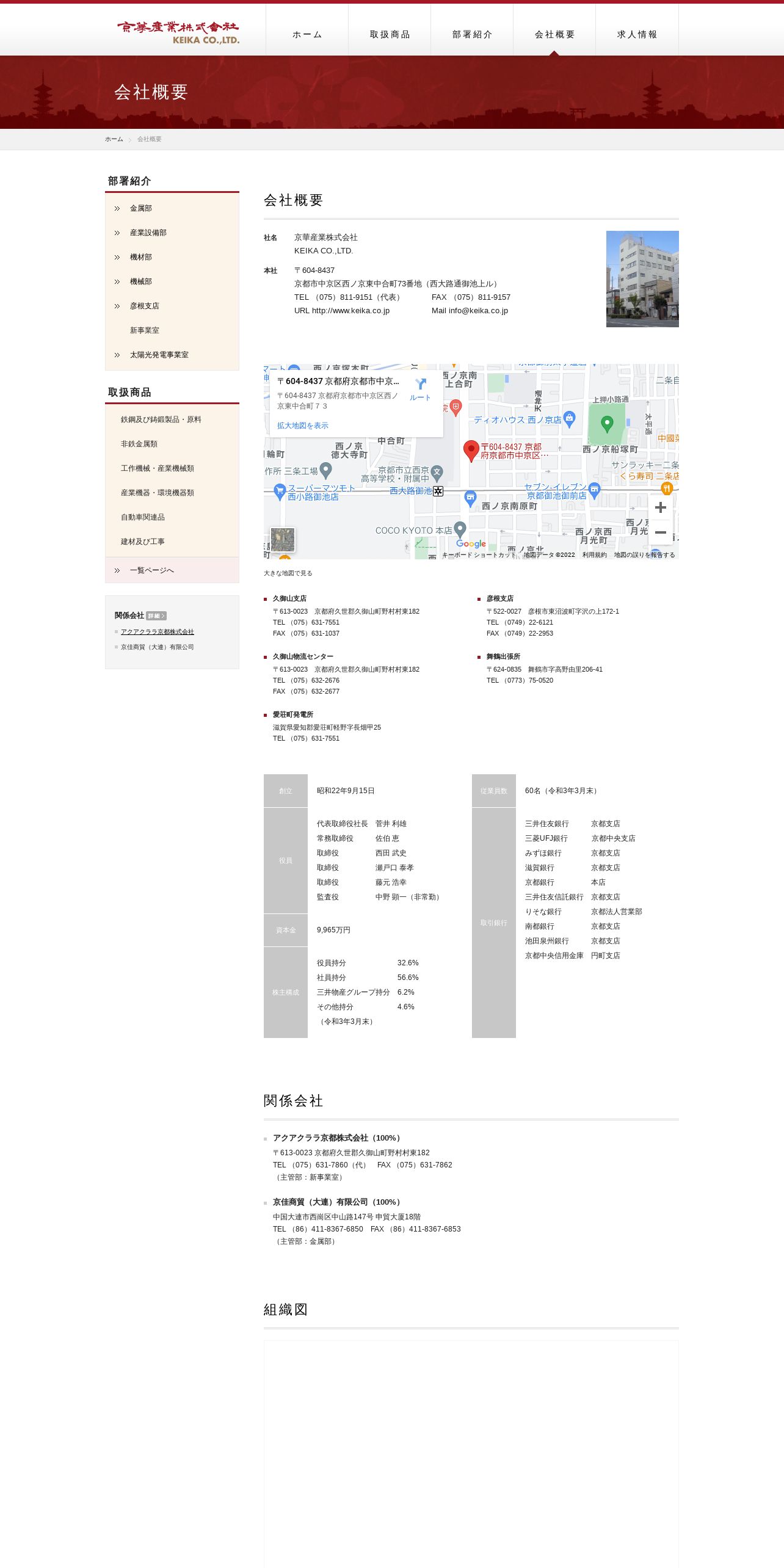This screenshot has height=1568, width=784.
Task: Click the 資本金 value 9,965万円
Action: click(333, 930)
